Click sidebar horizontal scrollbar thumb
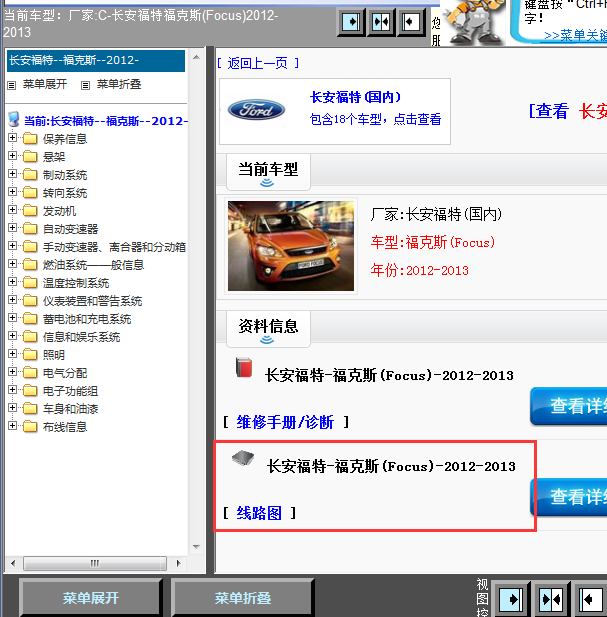This screenshot has height=617, width=607. tap(95, 563)
